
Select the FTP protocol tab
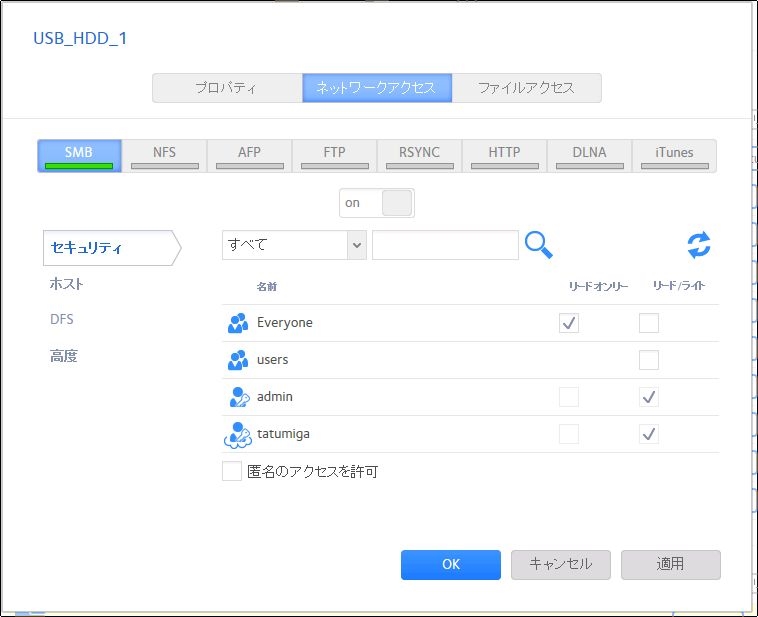(x=335, y=156)
